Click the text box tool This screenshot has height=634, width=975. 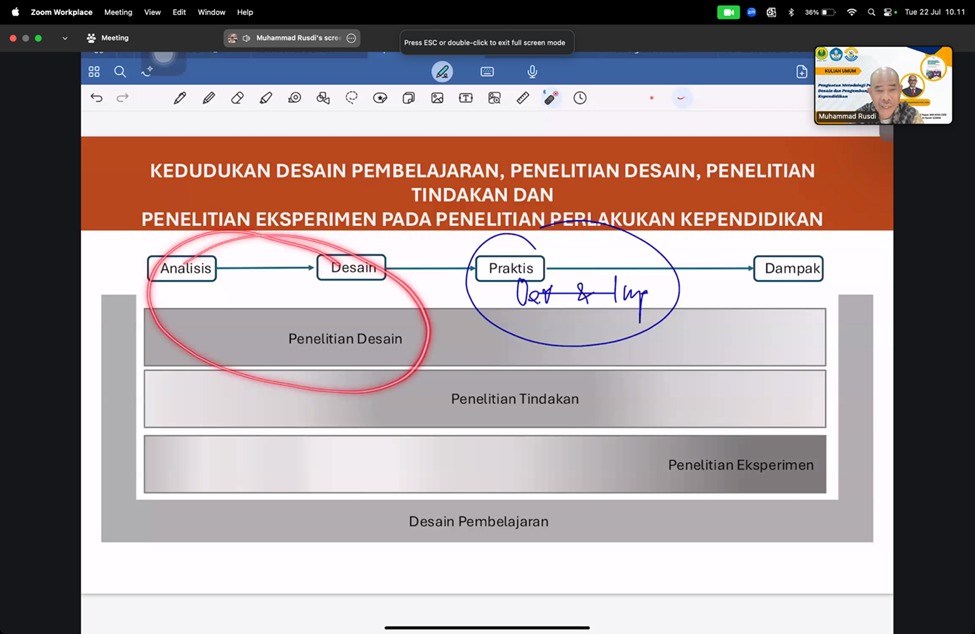coord(466,98)
